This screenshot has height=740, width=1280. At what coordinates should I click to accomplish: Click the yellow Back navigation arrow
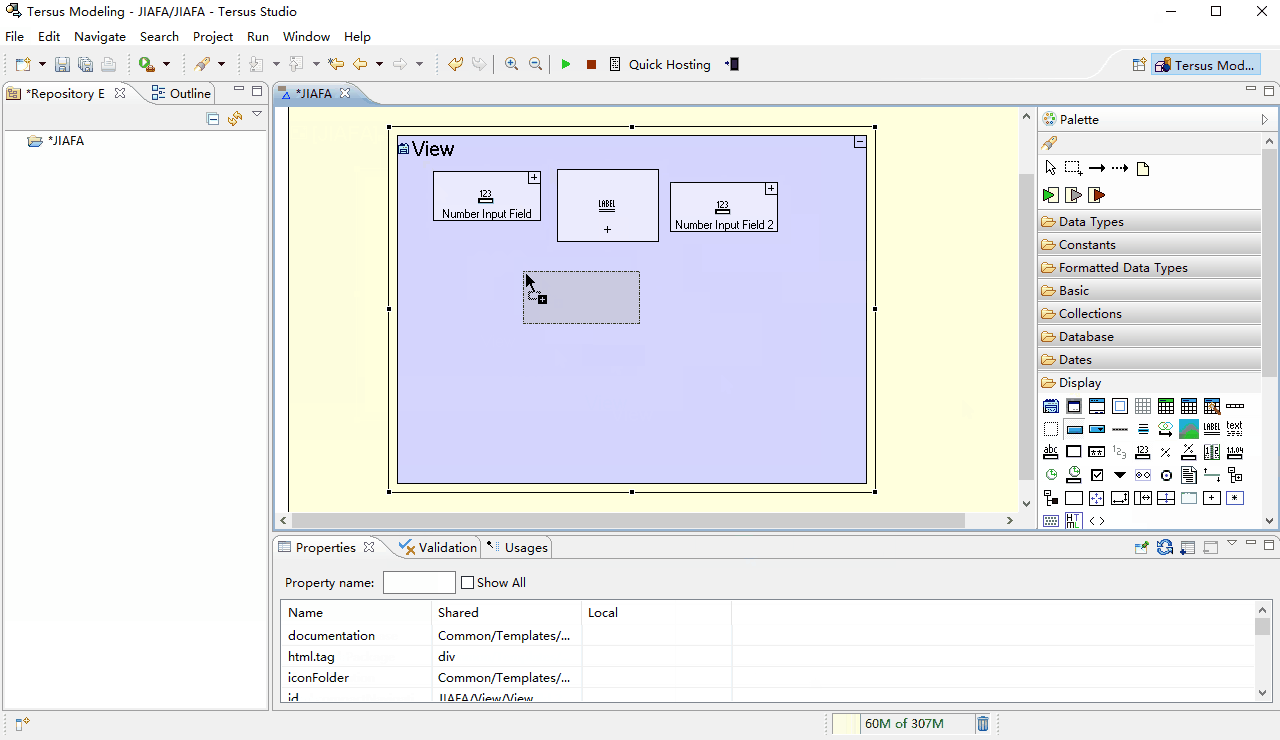coord(360,64)
